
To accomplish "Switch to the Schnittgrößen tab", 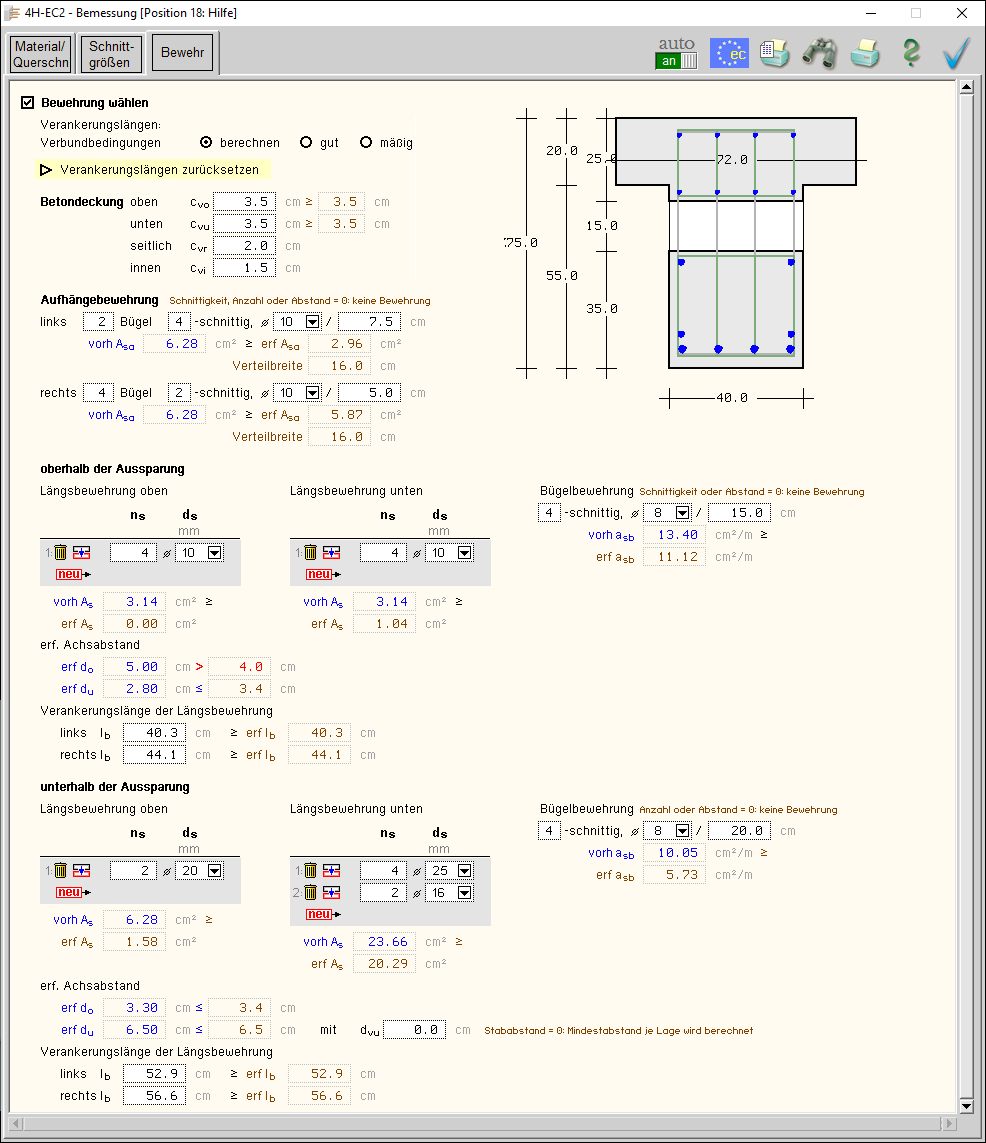I will [110, 54].
